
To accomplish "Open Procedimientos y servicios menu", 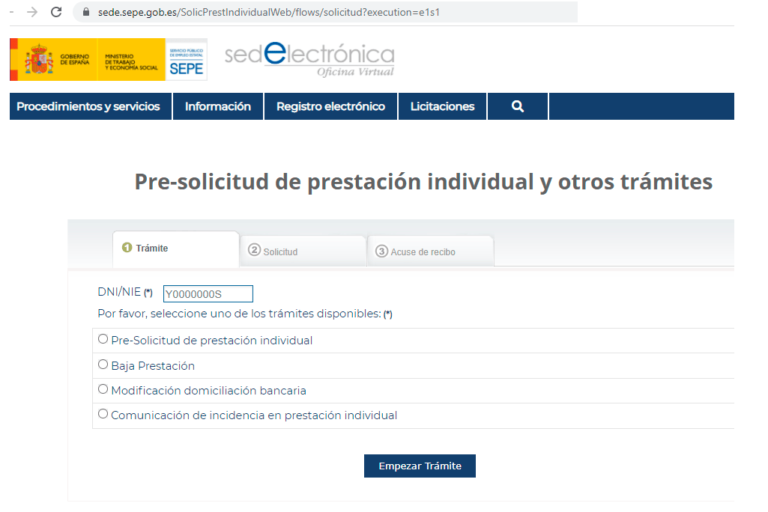I will [91, 106].
